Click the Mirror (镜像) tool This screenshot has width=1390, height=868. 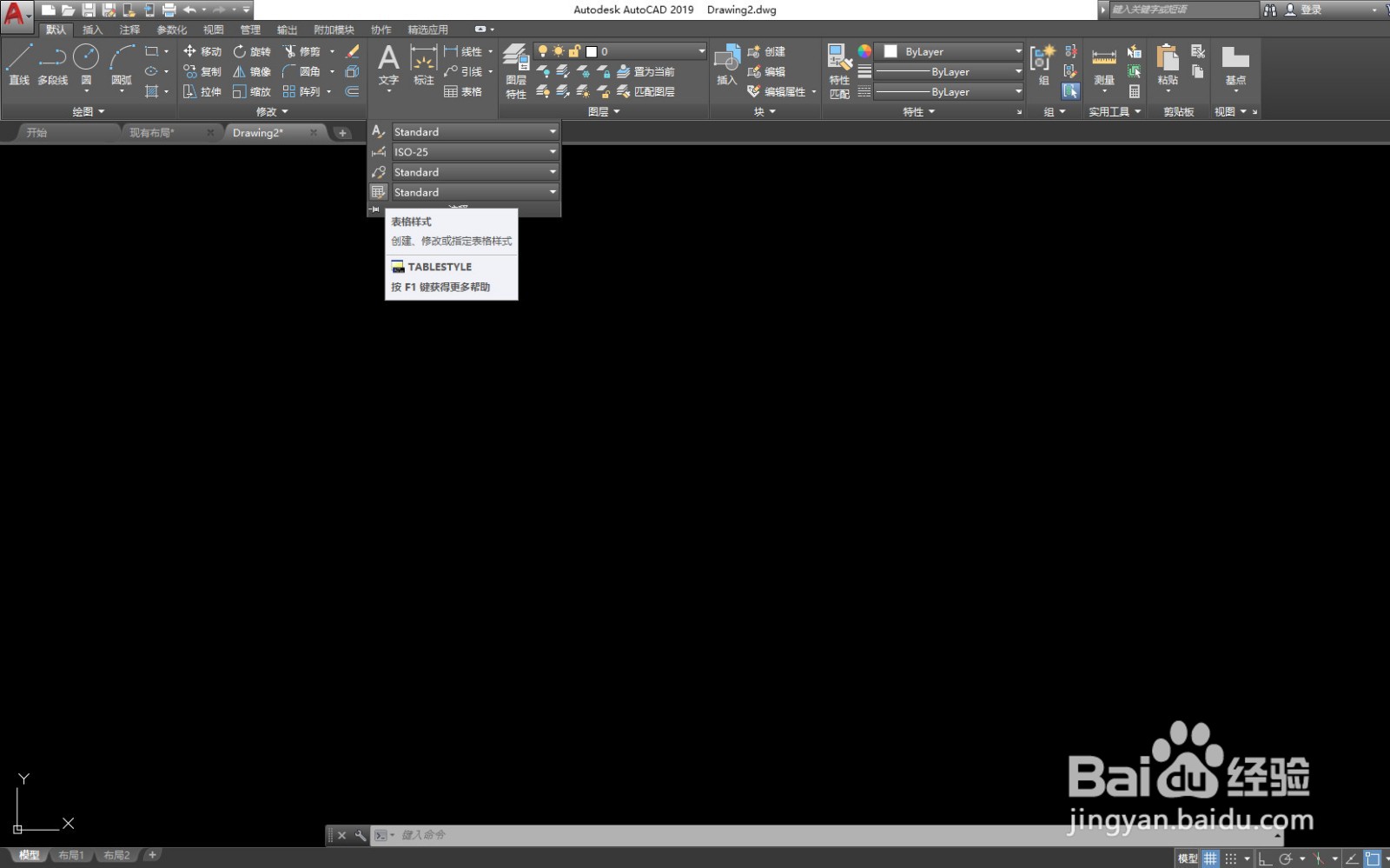252,71
